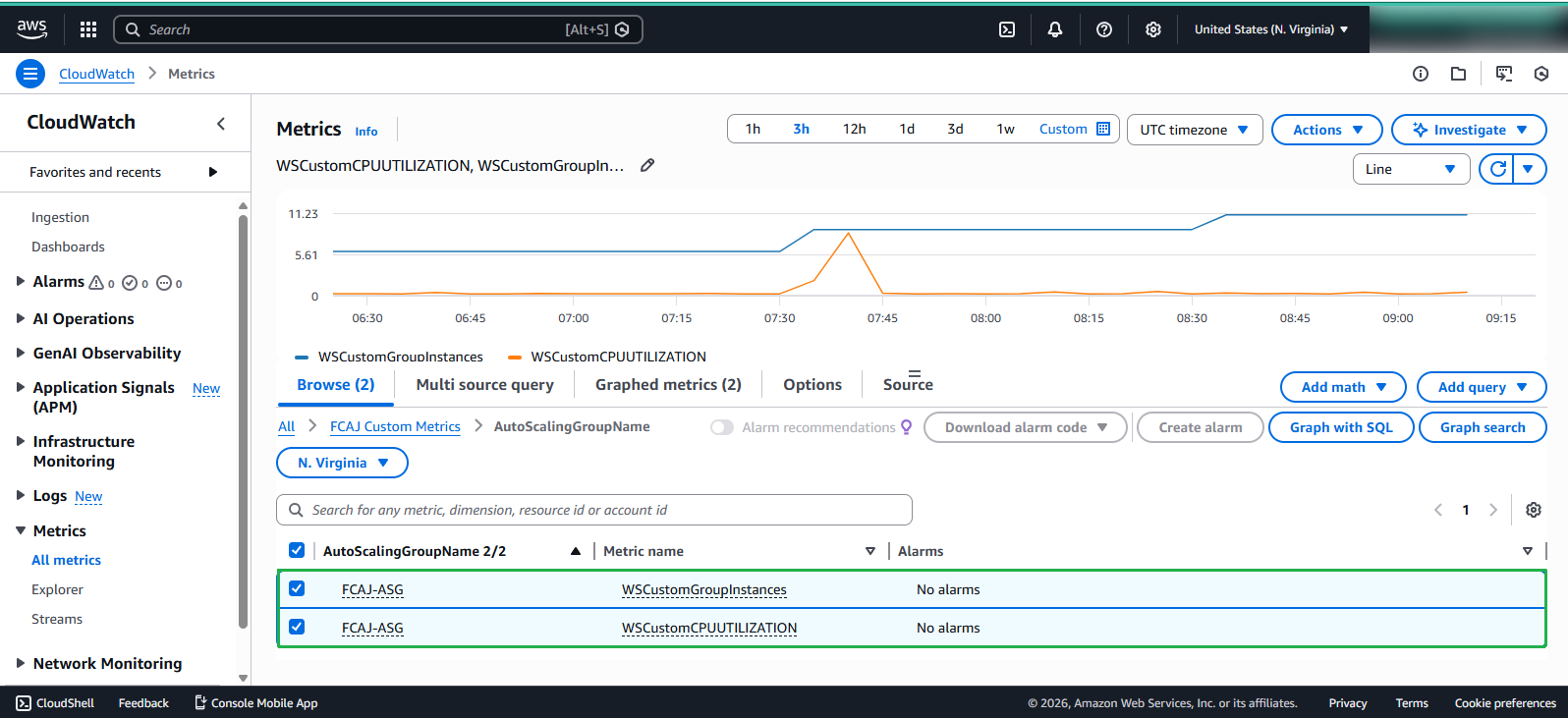Open the Actions dropdown
Viewport: 1568px width, 718px height.
[x=1327, y=130]
